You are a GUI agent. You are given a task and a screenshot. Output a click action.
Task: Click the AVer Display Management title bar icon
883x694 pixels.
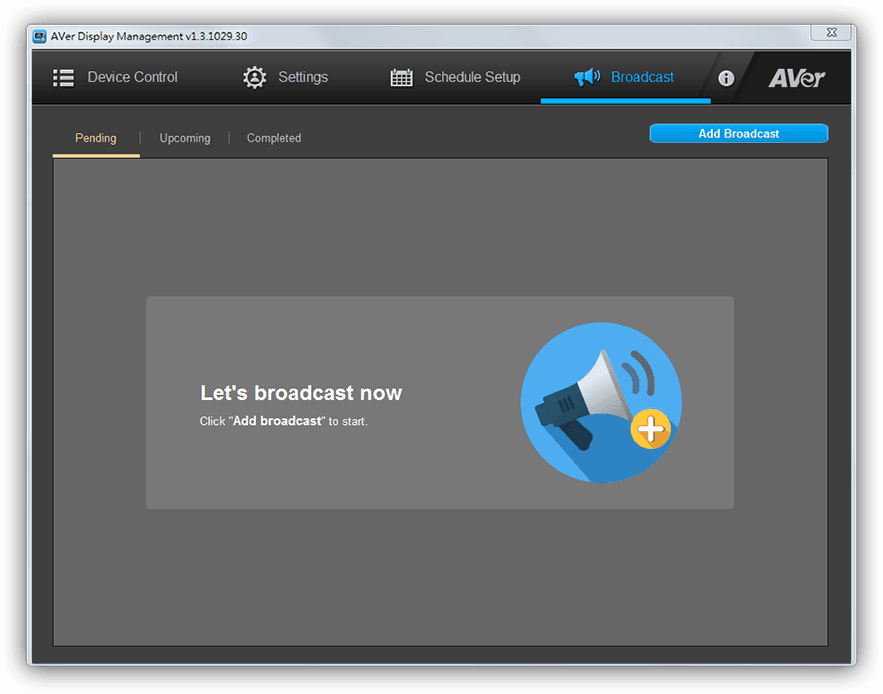(x=39, y=37)
